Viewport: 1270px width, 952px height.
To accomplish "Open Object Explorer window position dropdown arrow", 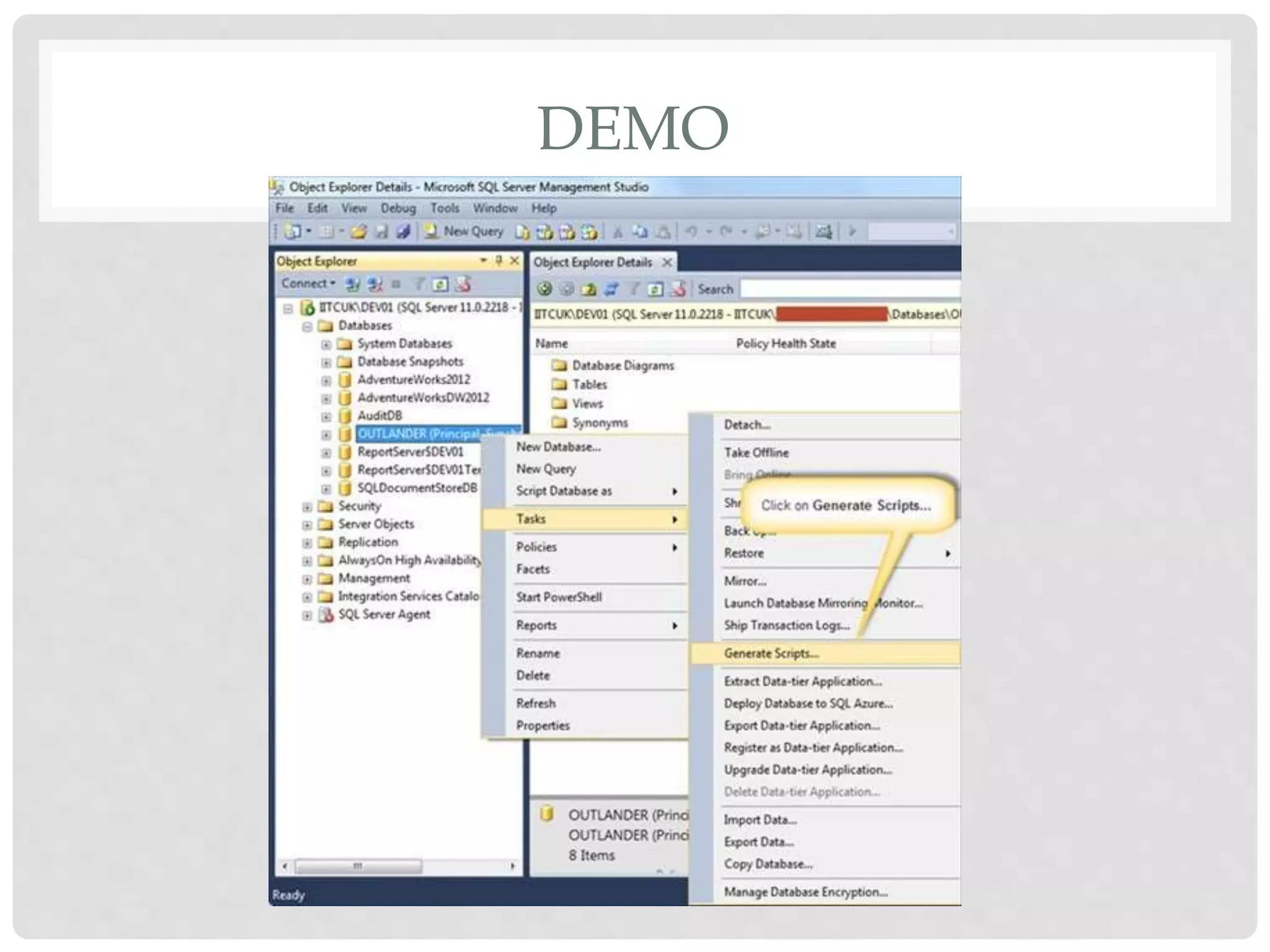I will click(483, 261).
